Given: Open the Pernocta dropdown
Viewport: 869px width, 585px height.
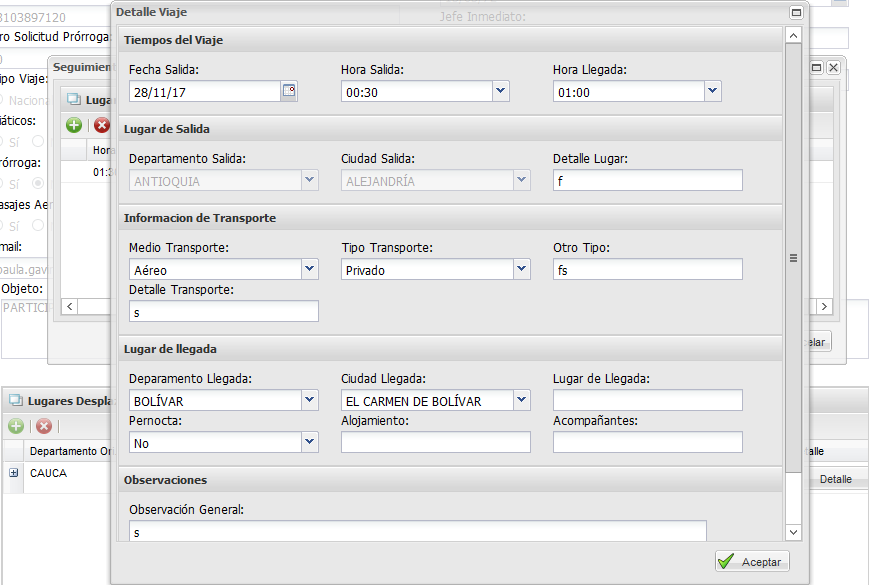Looking at the screenshot, I should (x=309, y=441).
